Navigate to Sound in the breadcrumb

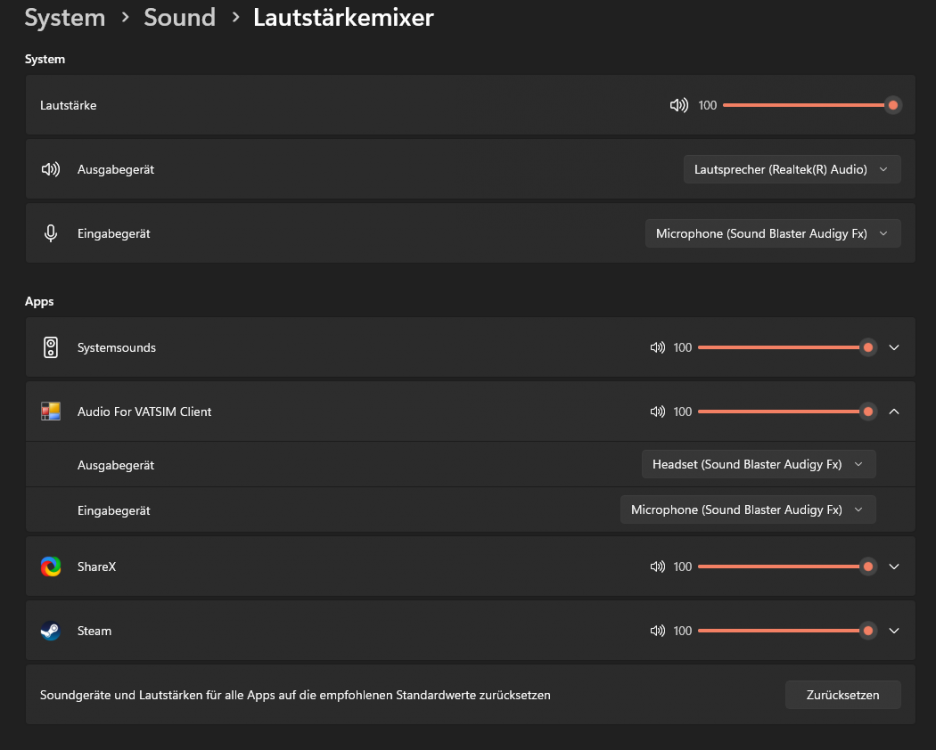pyautogui.click(x=180, y=17)
